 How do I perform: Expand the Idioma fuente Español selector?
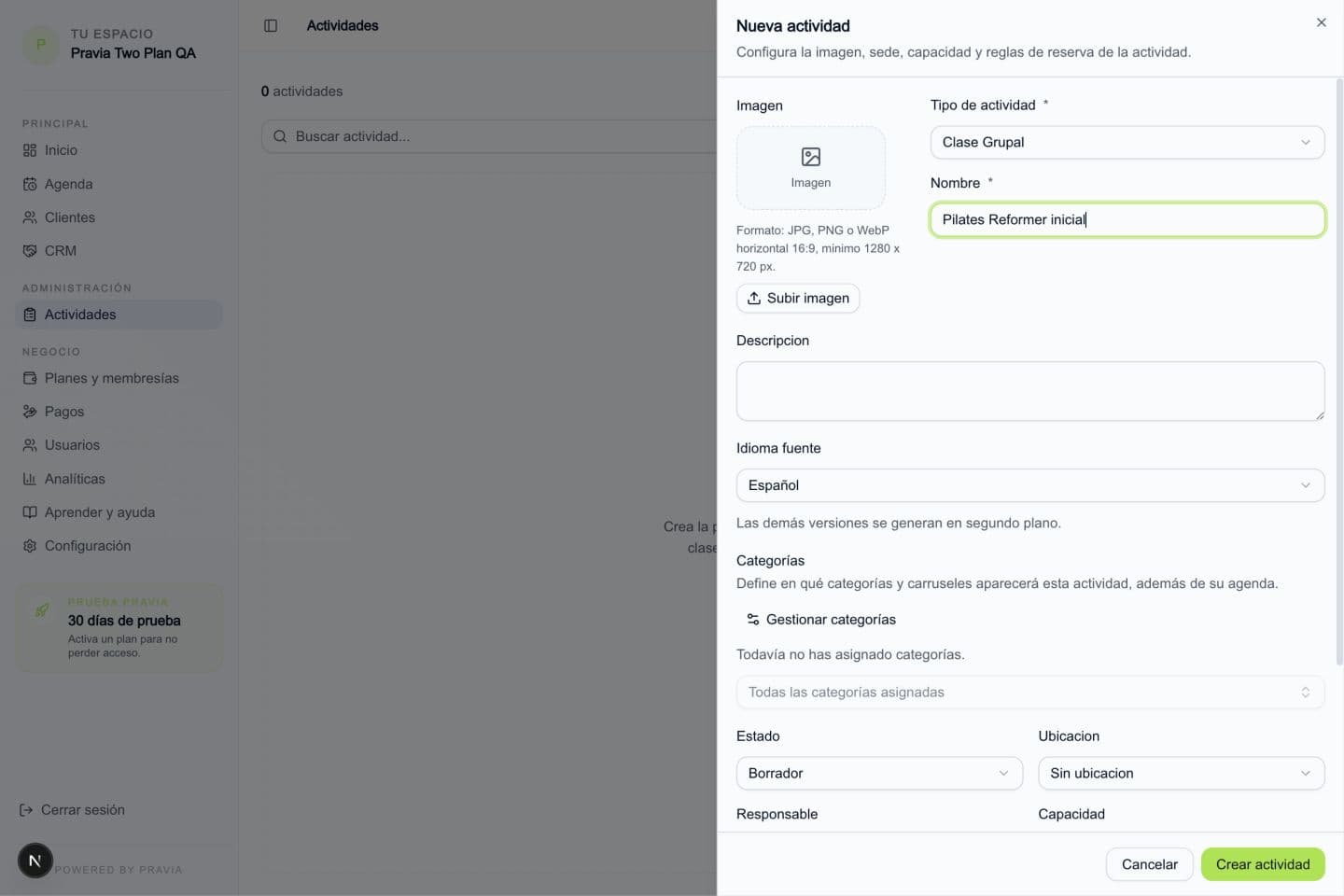coord(1030,485)
